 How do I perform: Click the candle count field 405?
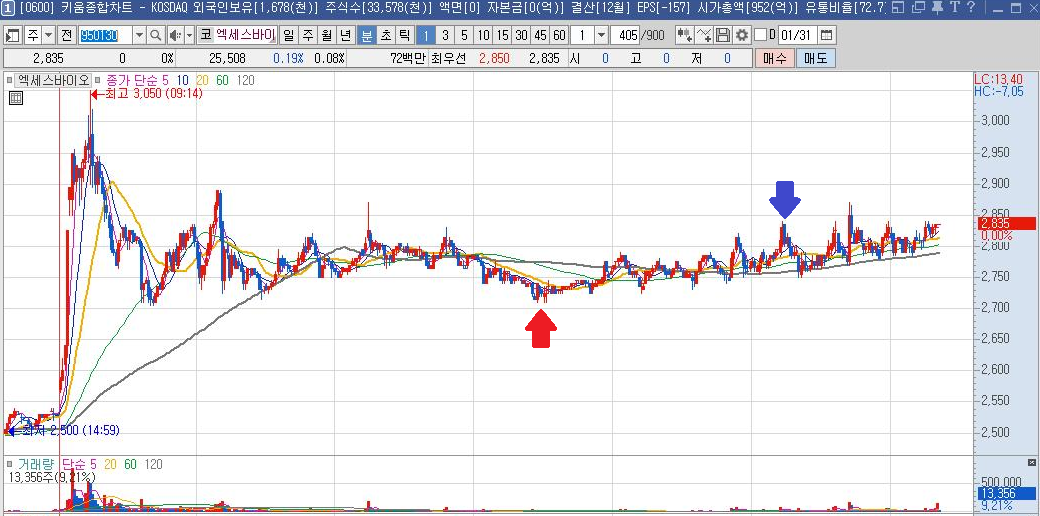625,35
